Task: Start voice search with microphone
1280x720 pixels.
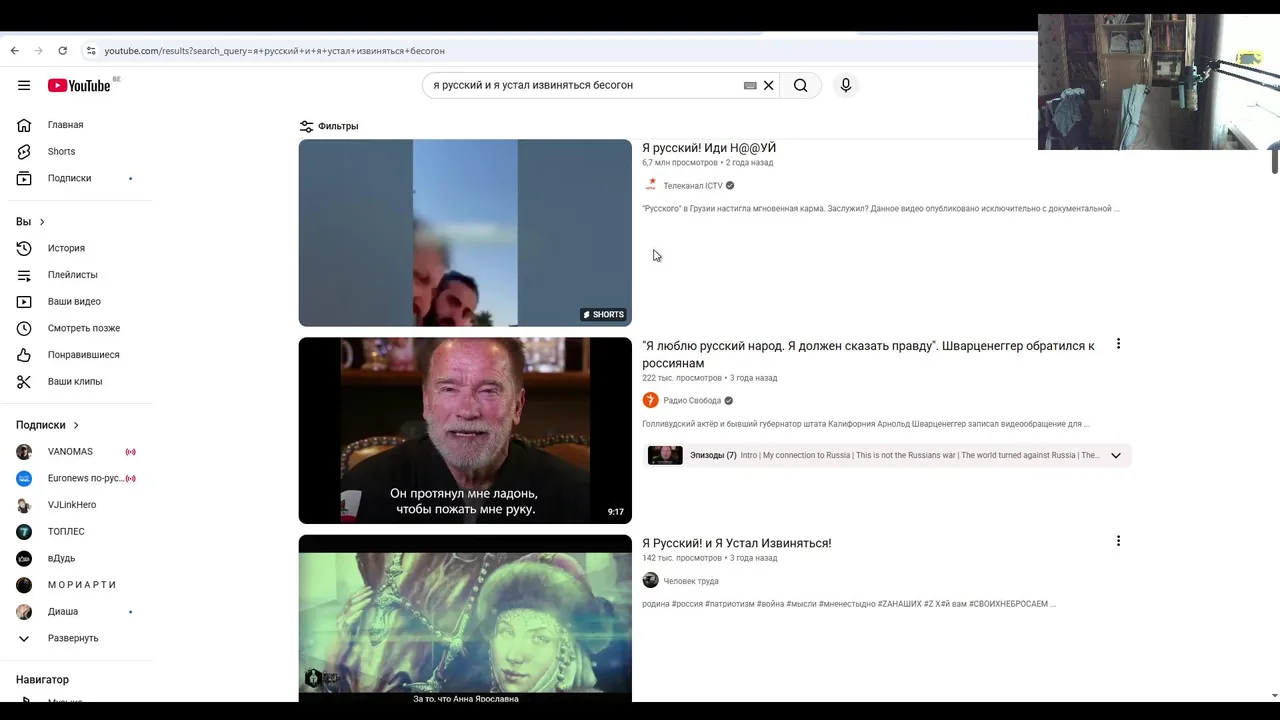Action: point(846,85)
